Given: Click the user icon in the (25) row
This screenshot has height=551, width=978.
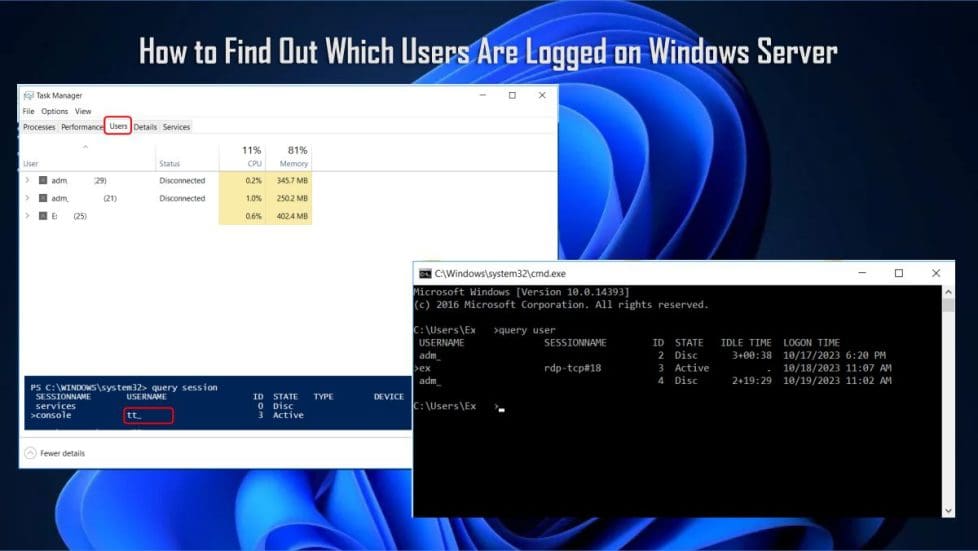Looking at the screenshot, I should pos(43,216).
